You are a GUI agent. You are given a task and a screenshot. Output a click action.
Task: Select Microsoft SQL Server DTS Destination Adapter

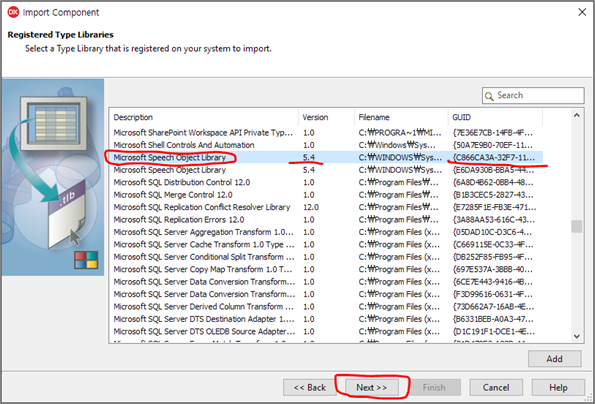coord(326,319)
